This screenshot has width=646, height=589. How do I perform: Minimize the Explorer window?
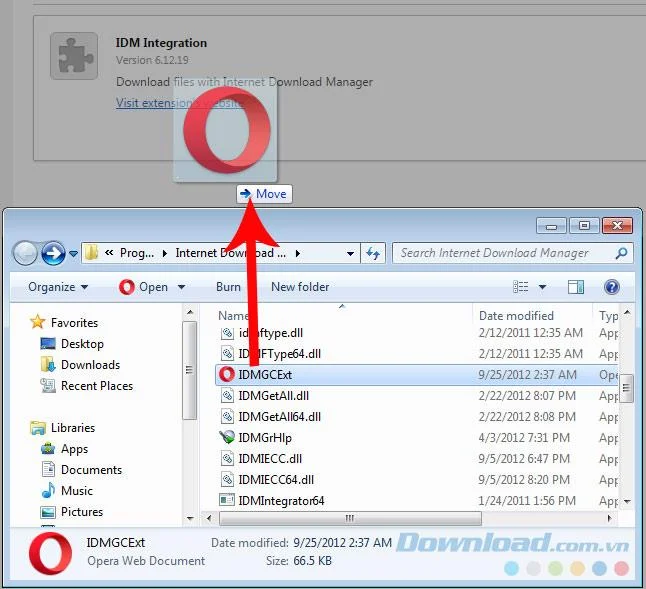[x=551, y=226]
